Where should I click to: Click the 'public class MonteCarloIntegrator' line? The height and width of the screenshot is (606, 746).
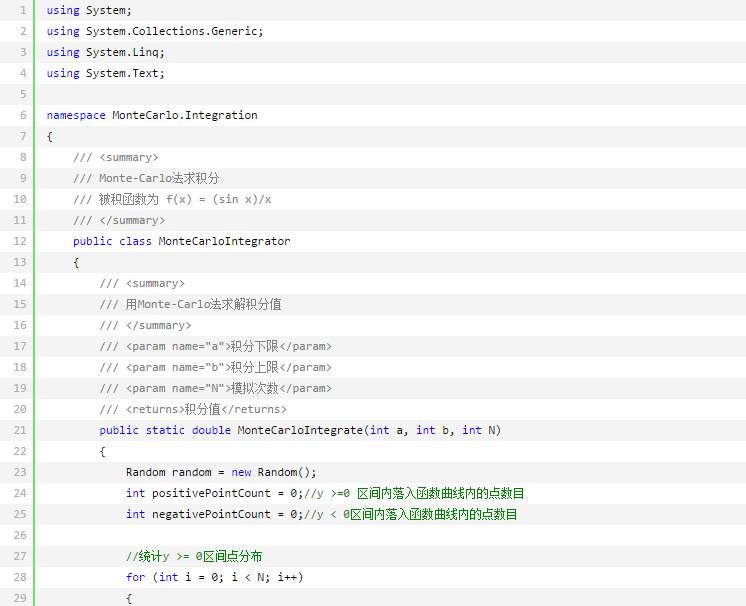[181, 241]
